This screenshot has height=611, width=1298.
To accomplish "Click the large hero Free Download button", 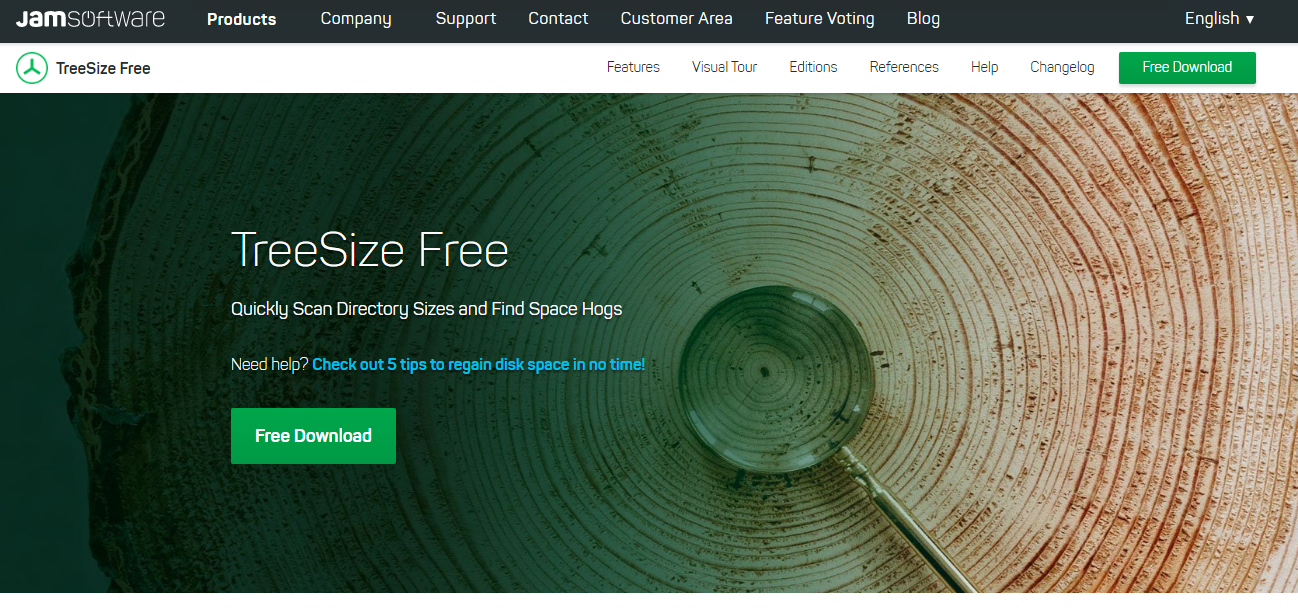I will 313,436.
